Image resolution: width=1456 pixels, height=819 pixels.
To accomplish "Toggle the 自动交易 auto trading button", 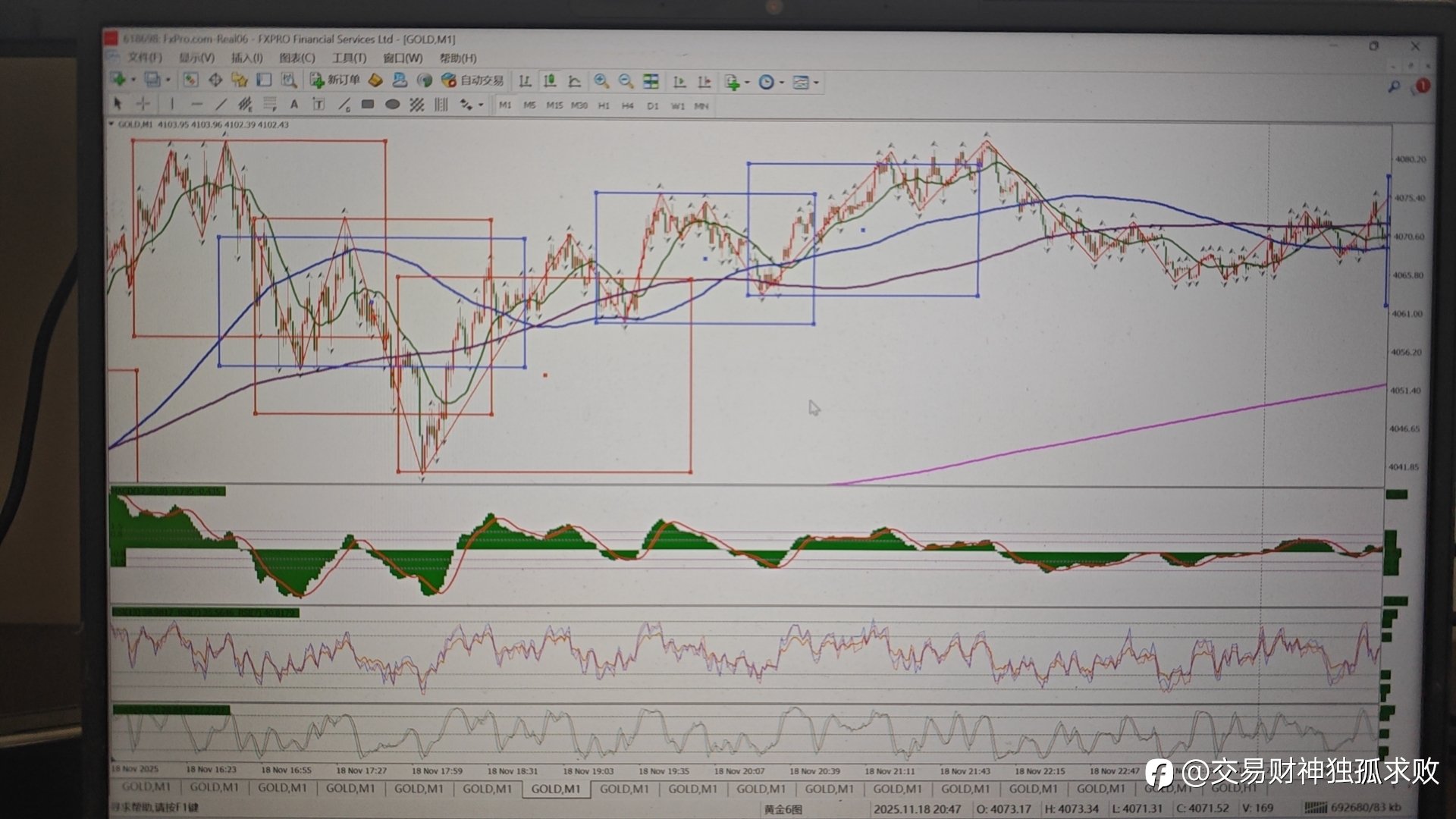I will pyautogui.click(x=472, y=80).
